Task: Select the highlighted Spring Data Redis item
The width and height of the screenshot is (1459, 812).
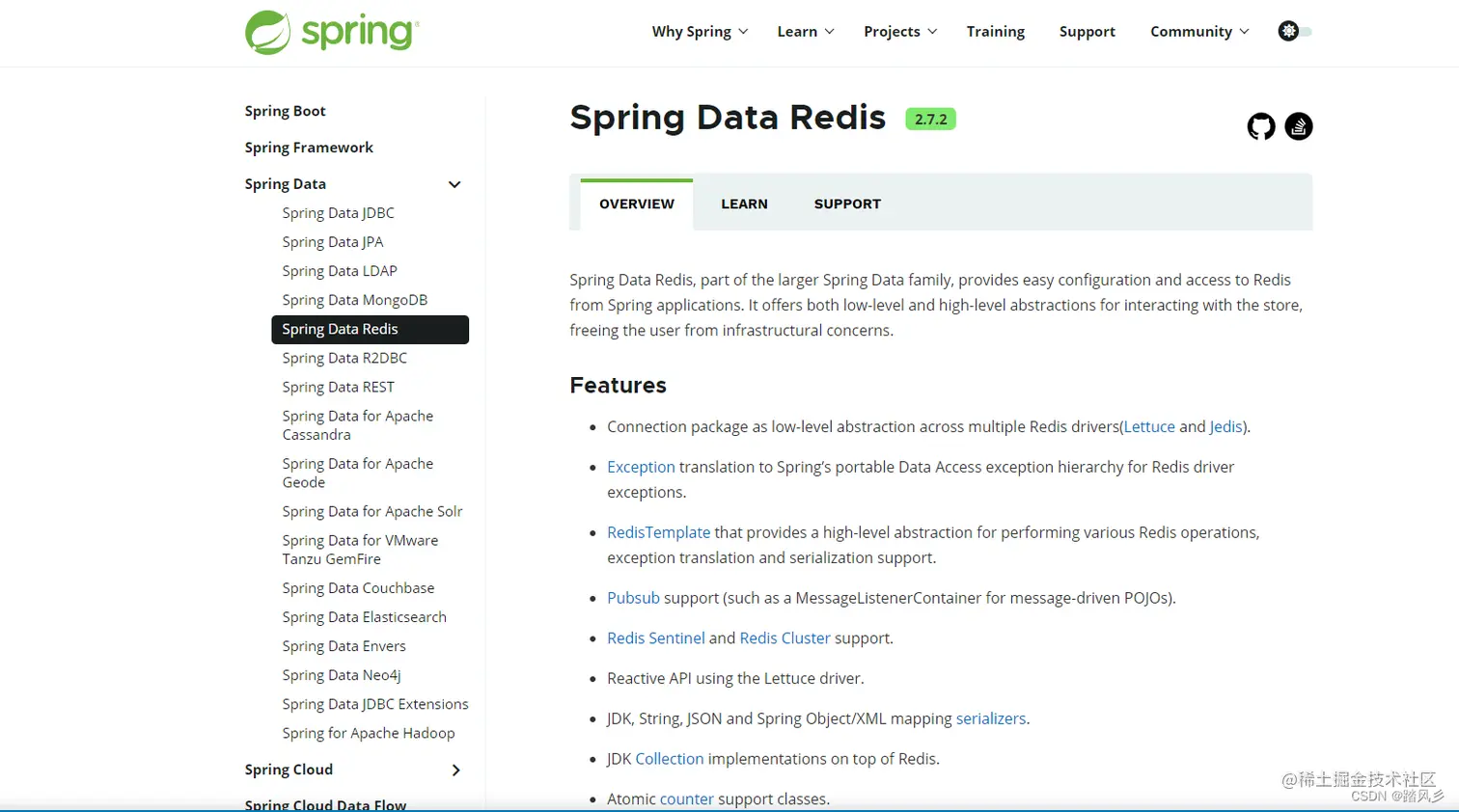Action: point(371,329)
